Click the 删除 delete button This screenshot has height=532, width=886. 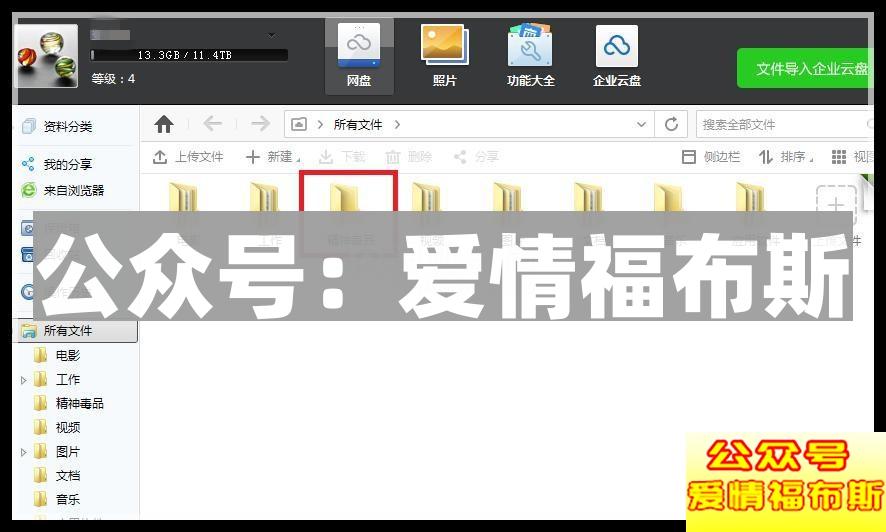(409, 156)
